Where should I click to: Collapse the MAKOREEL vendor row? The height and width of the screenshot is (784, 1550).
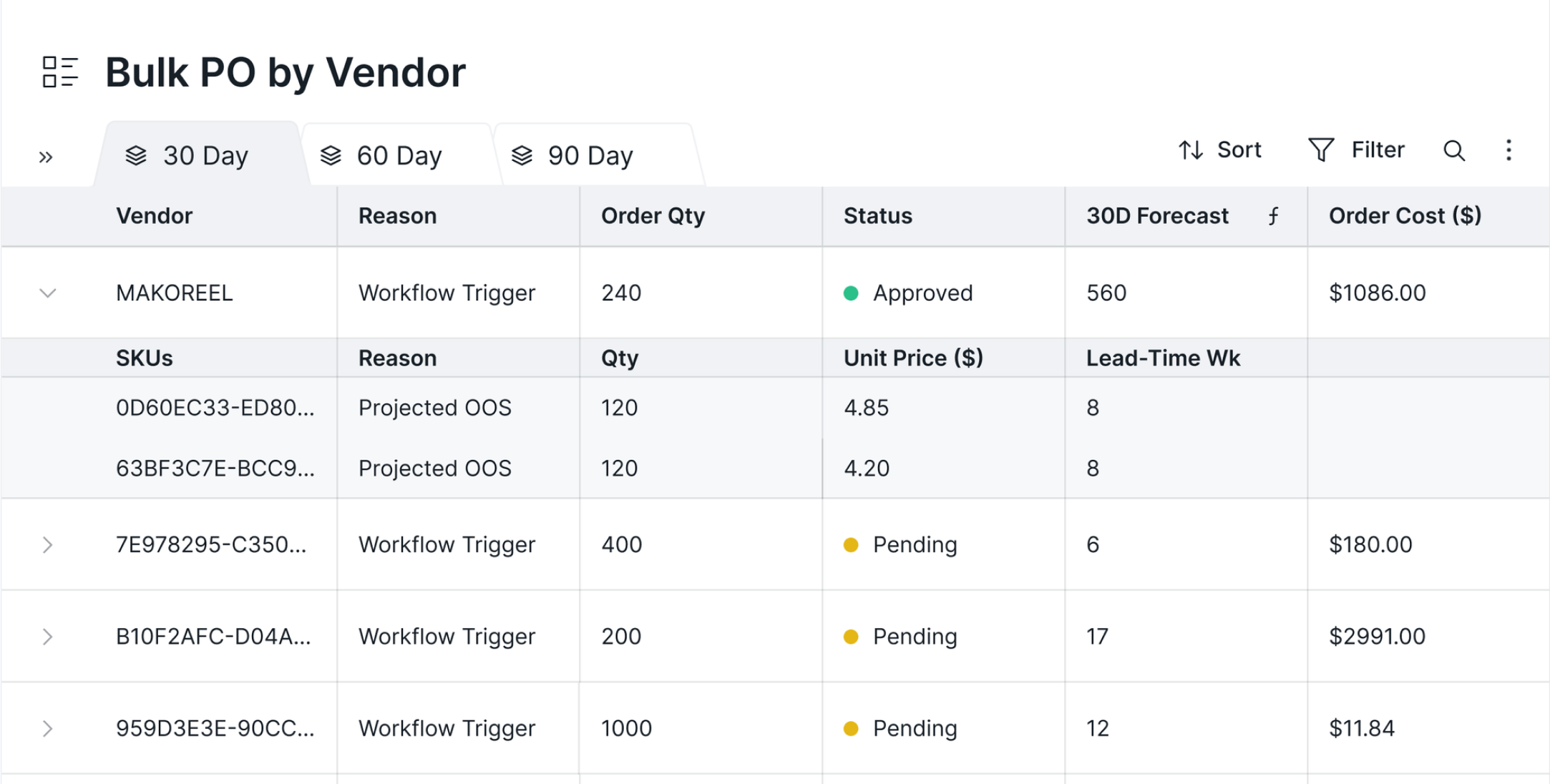pyautogui.click(x=48, y=293)
